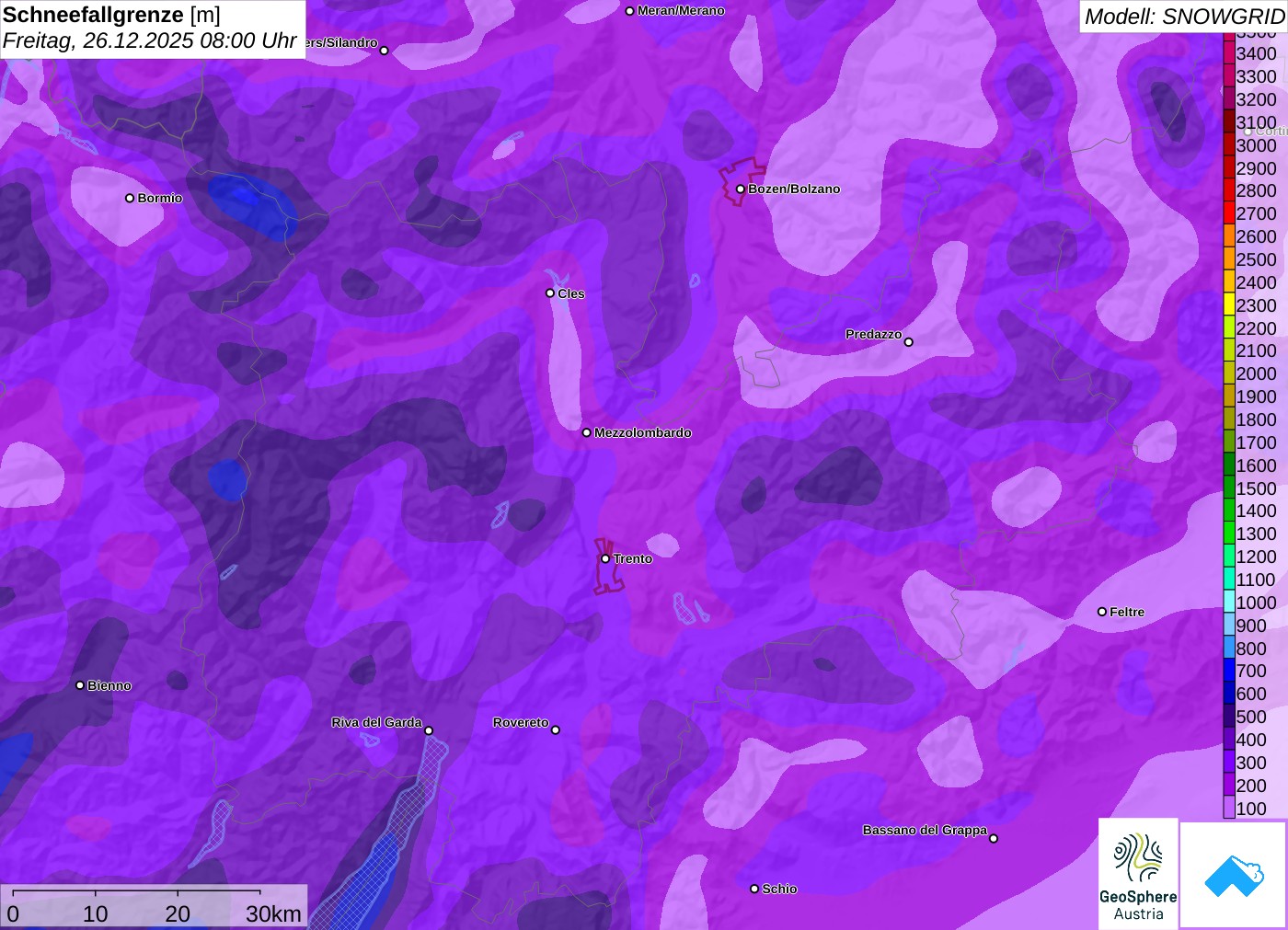Click the legend value 1500

[1257, 488]
